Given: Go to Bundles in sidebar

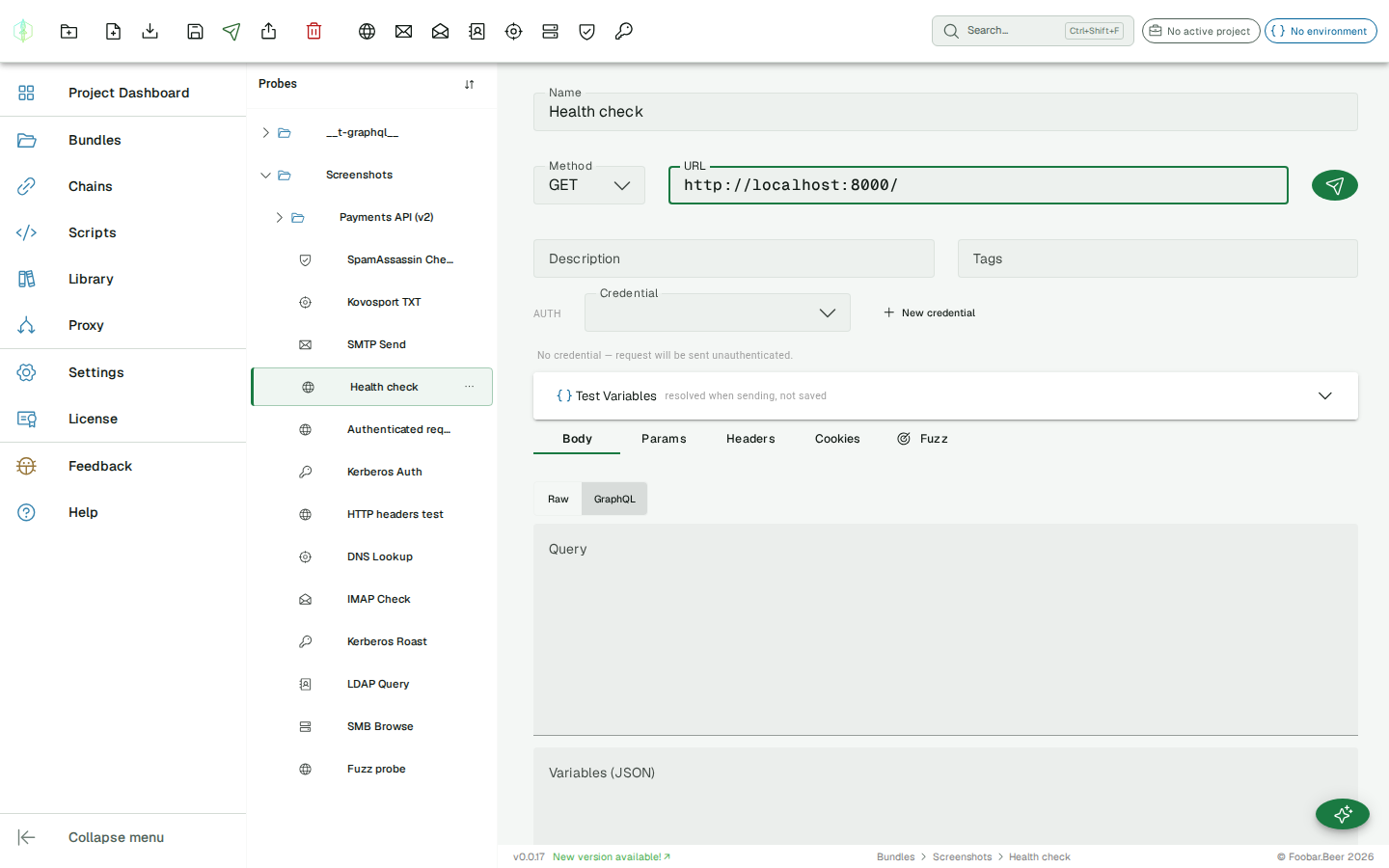Looking at the screenshot, I should click(x=123, y=140).
